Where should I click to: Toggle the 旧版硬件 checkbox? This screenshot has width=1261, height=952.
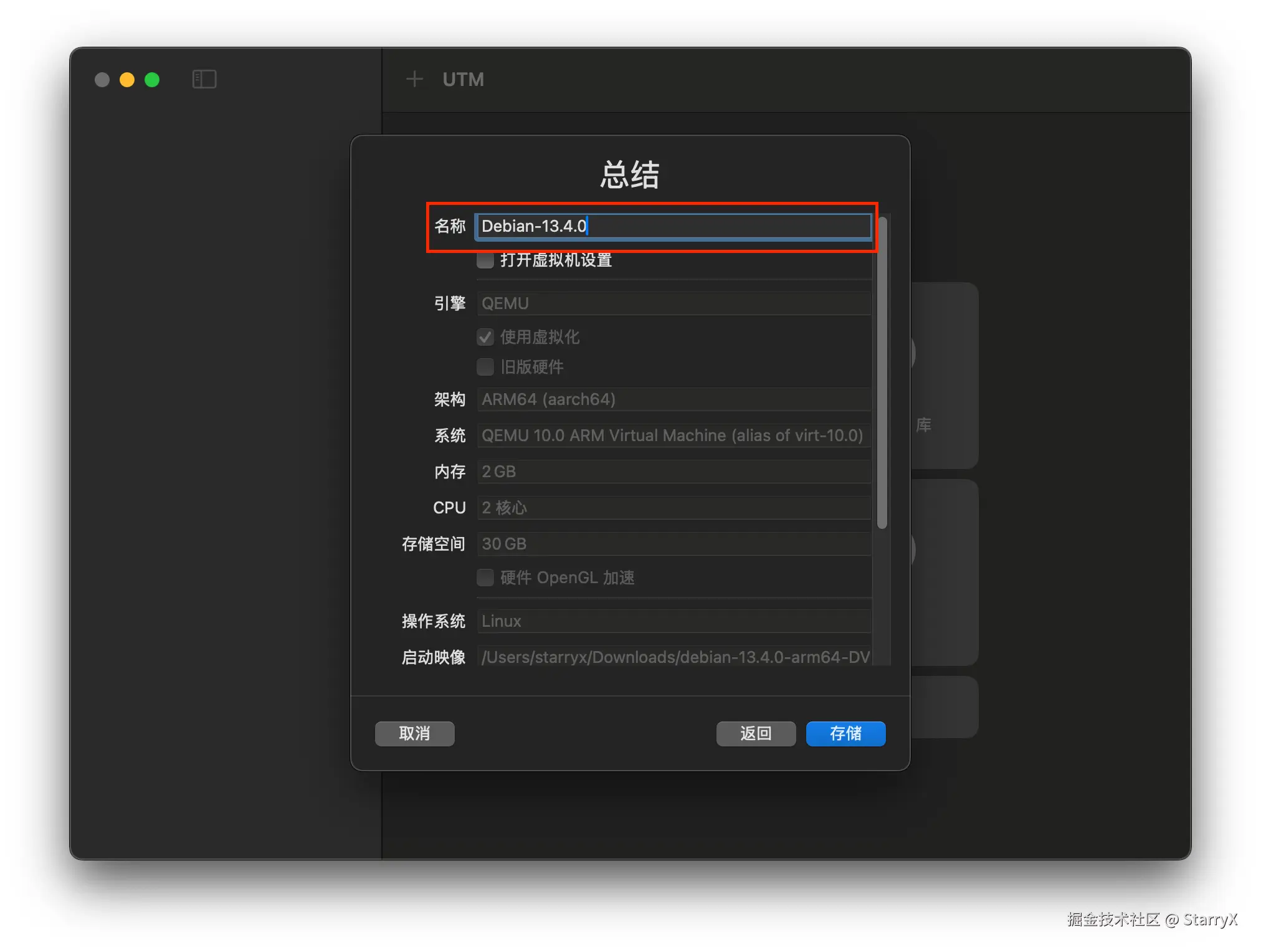click(485, 367)
